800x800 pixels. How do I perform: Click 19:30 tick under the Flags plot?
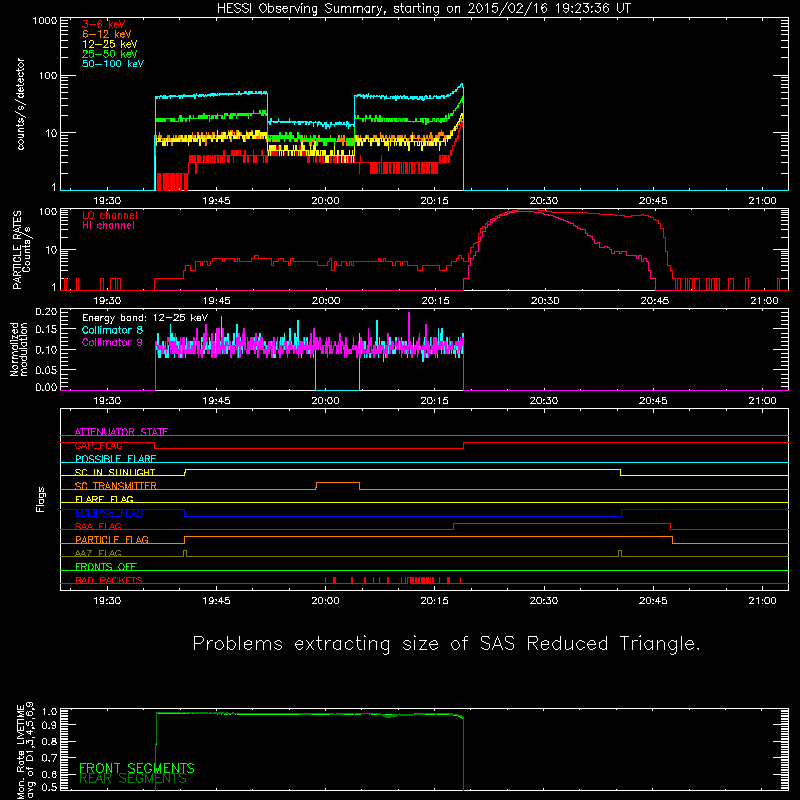point(107,601)
